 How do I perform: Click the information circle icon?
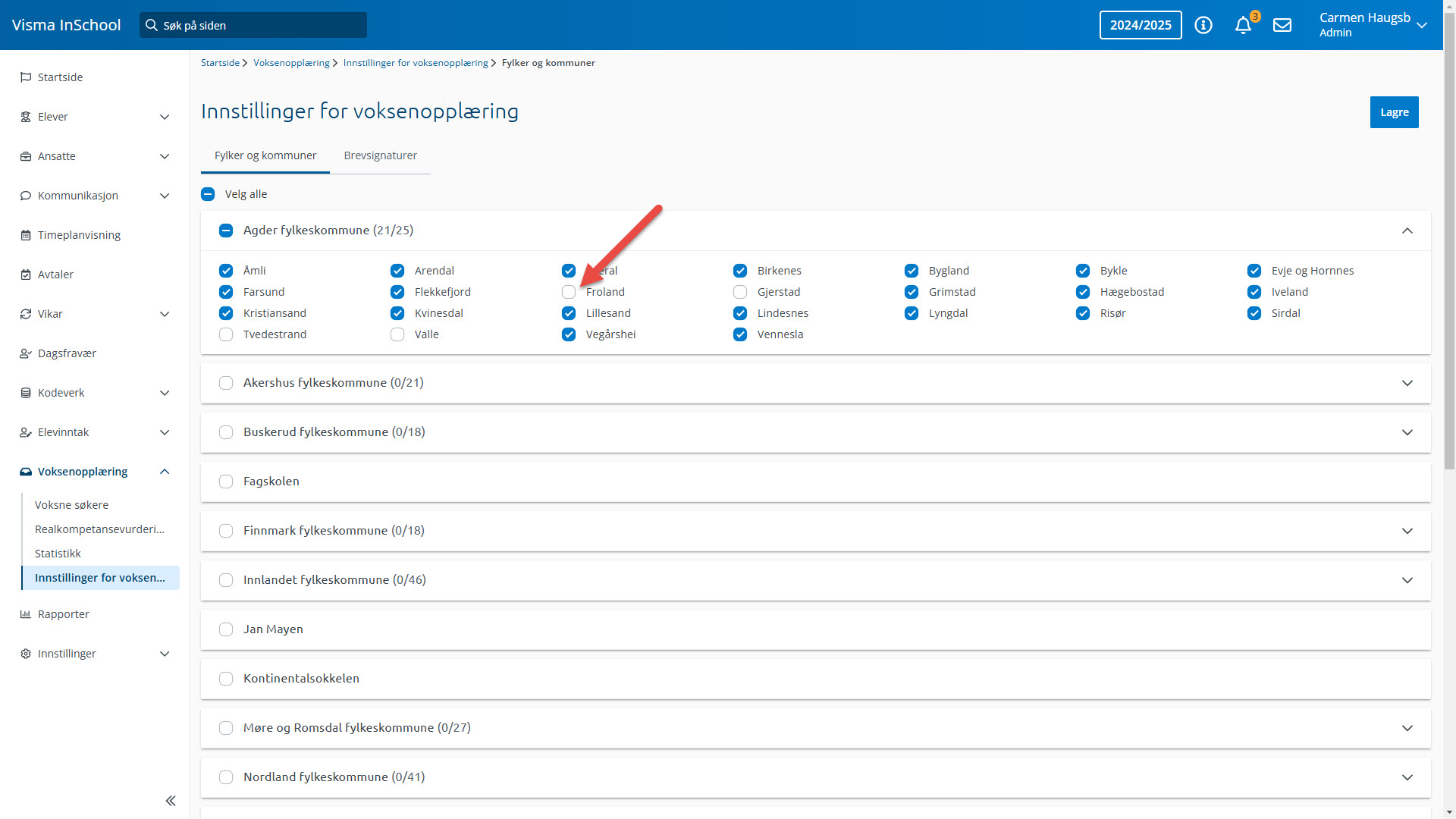click(x=1203, y=25)
